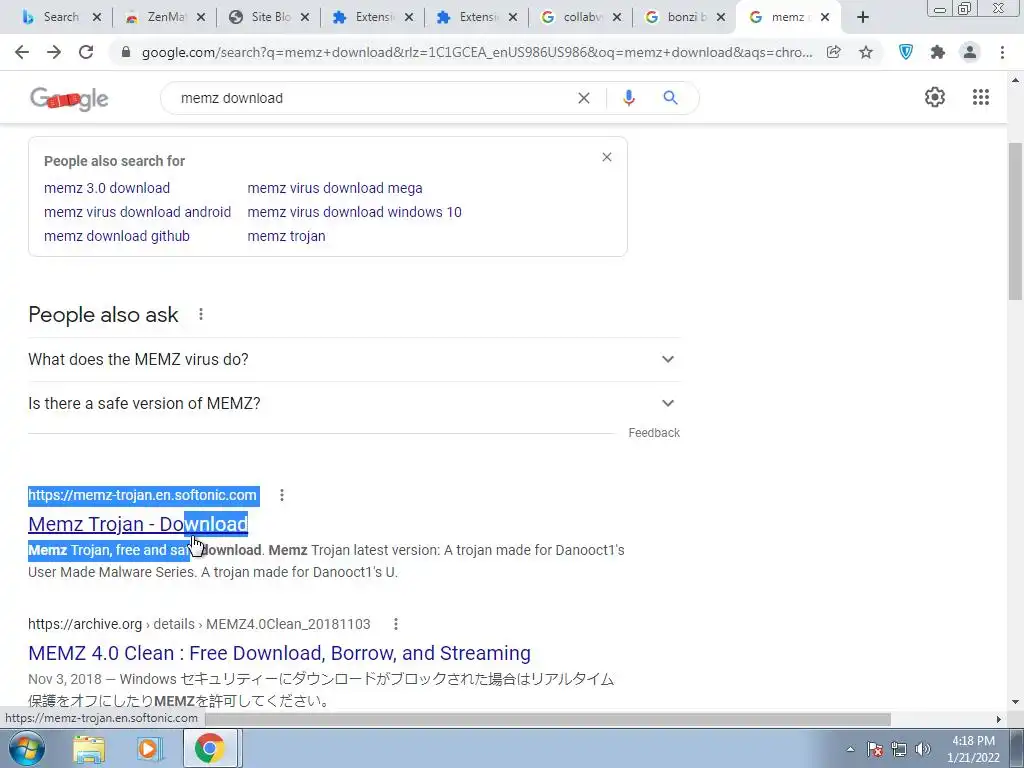Reload the current page
This screenshot has width=1024, height=768.
tap(86, 52)
